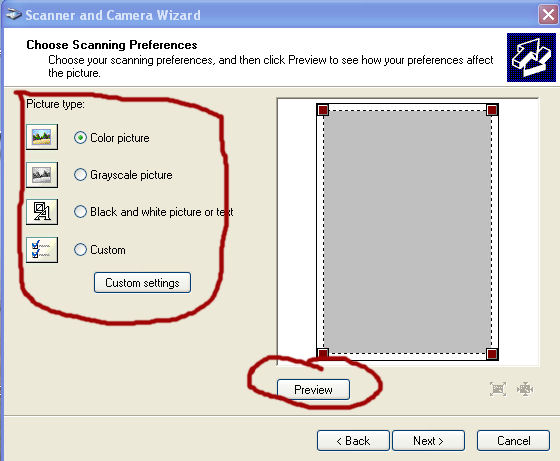Choose Black and white picture or text
The width and height of the screenshot is (560, 461).
(80, 212)
